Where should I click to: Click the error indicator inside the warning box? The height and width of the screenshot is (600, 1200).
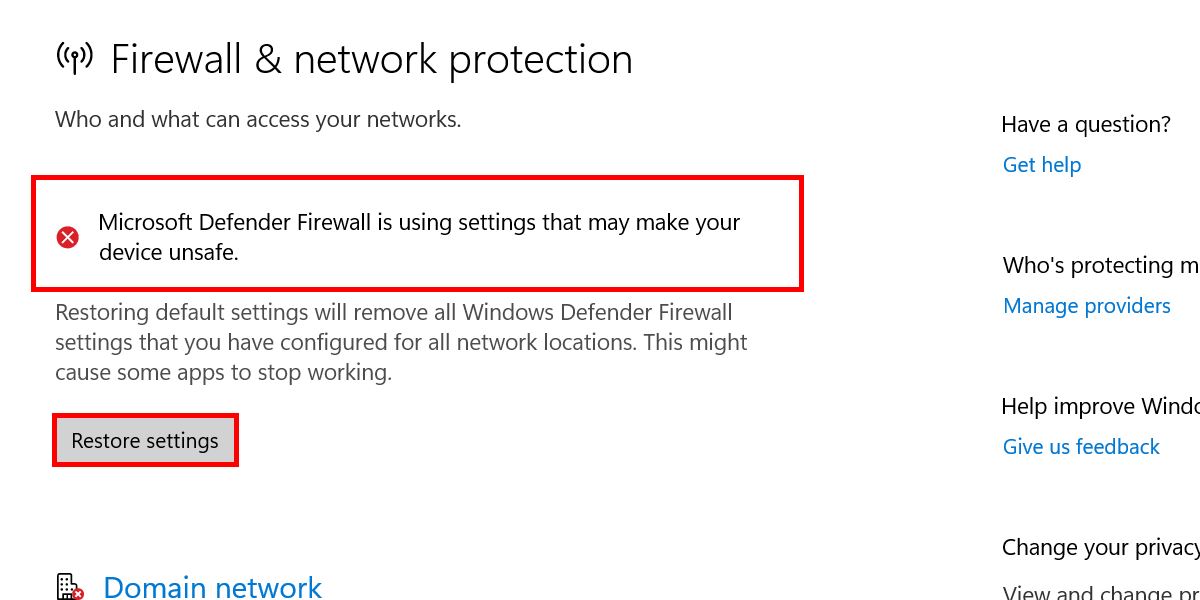pos(67,237)
